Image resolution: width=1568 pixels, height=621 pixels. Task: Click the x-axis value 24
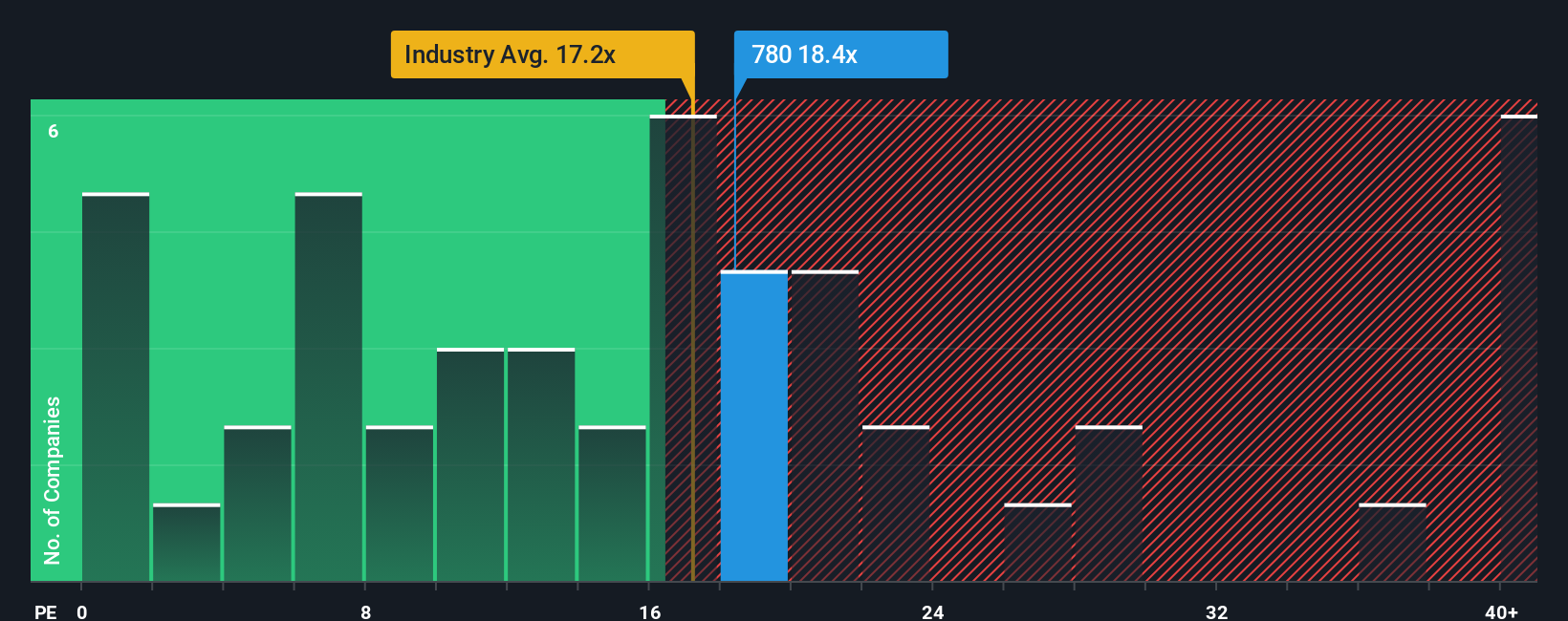(x=933, y=611)
